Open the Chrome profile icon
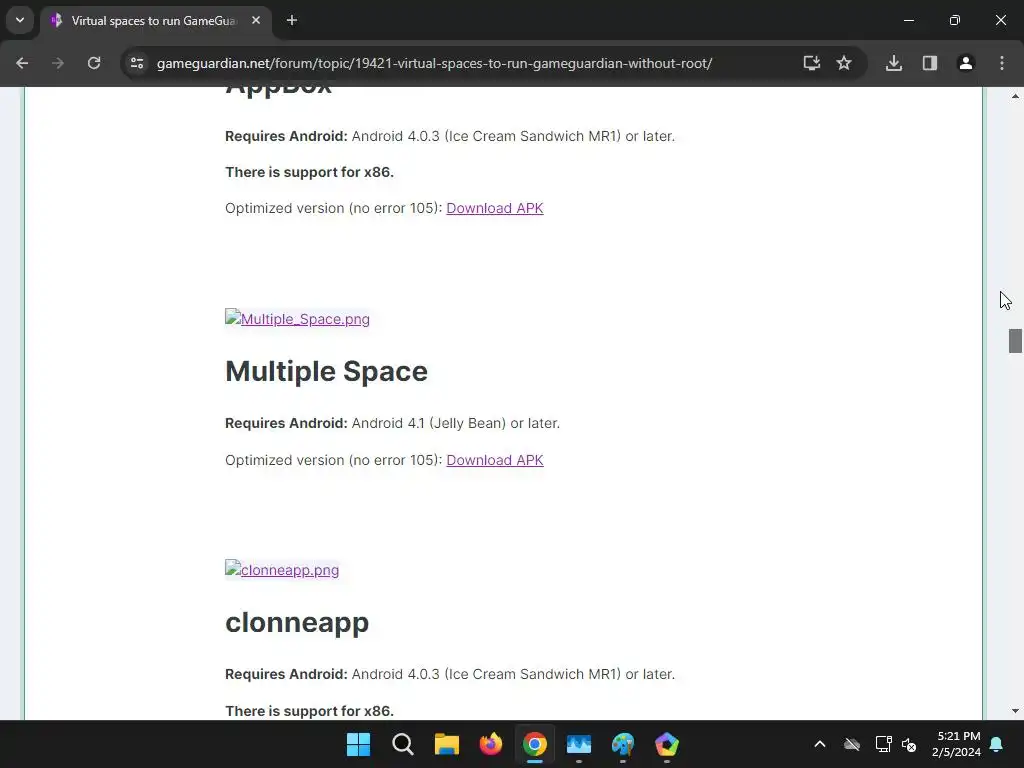 pos(966,63)
